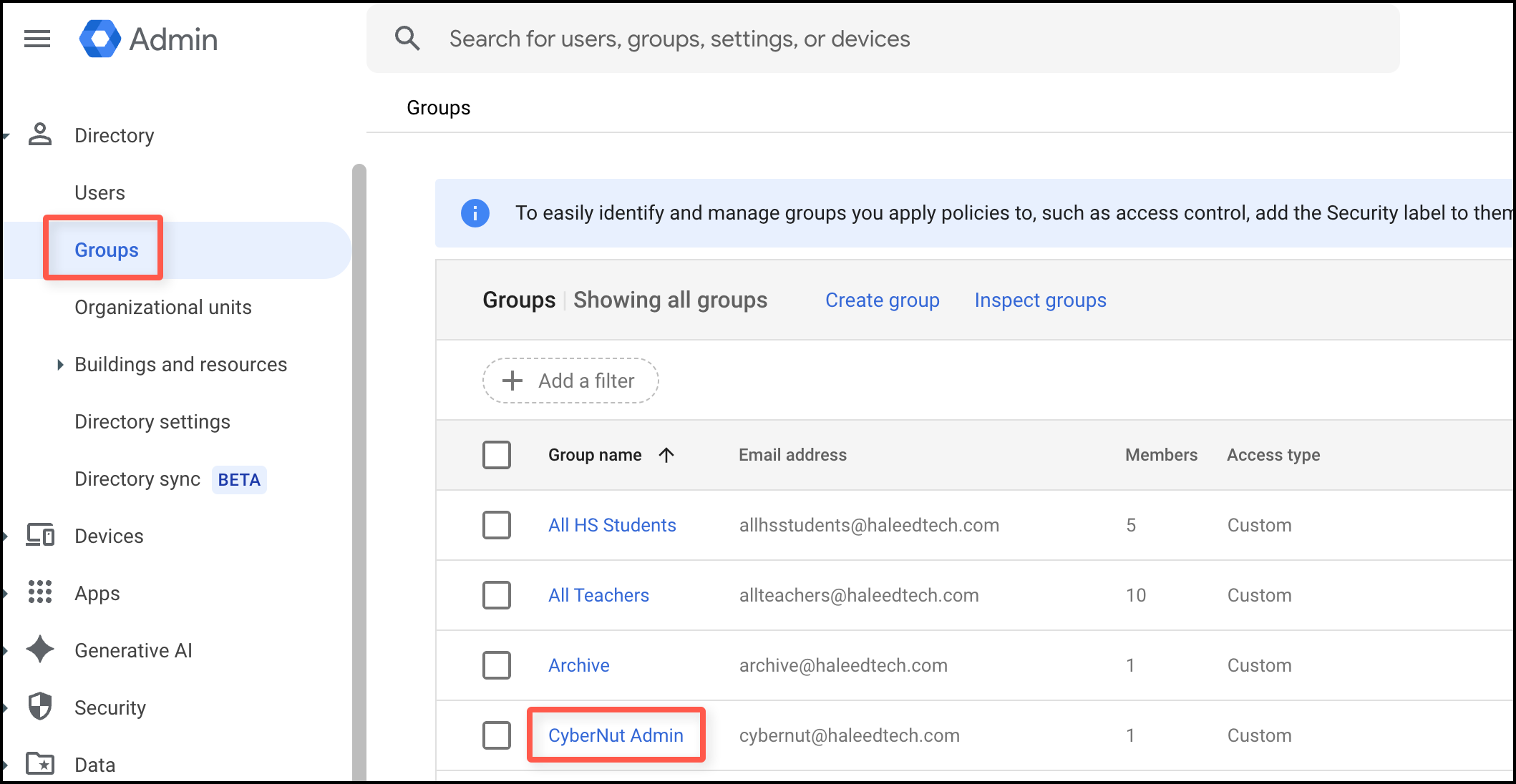The height and width of the screenshot is (784, 1516).
Task: Expand Buildings and resources submenu
Action: [60, 365]
